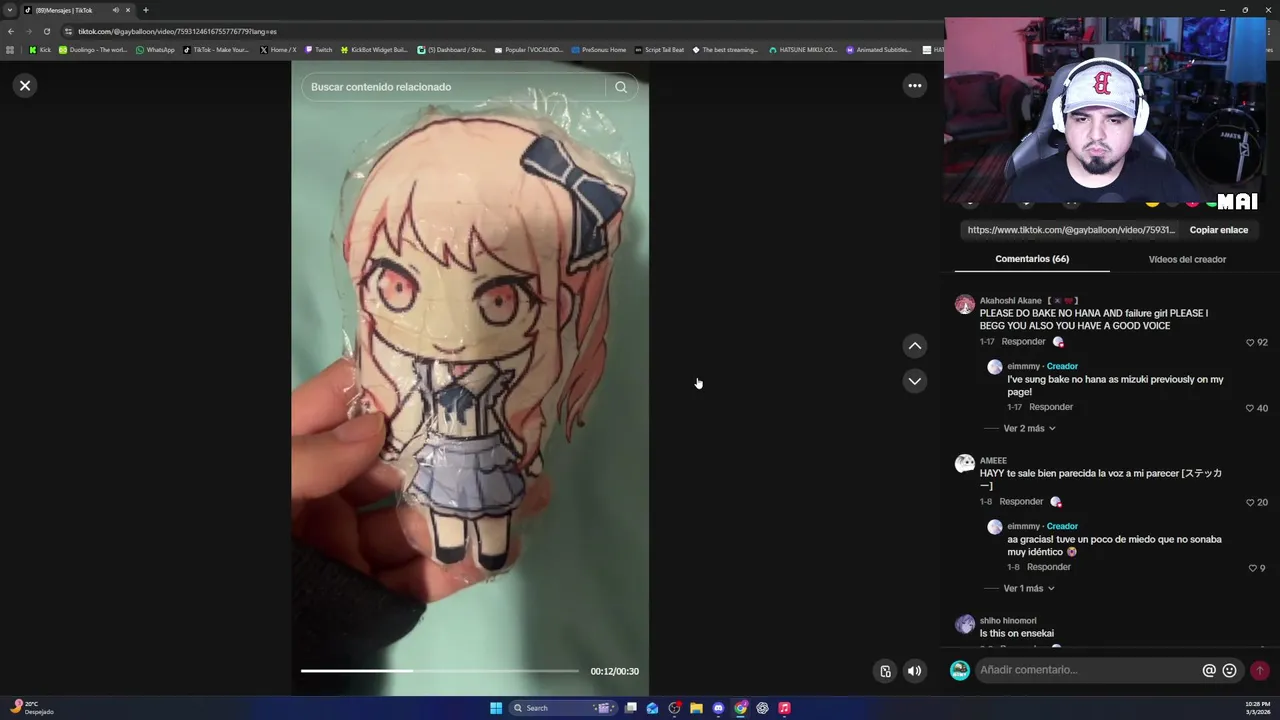Image resolution: width=1280 pixels, height=720 pixels.
Task: Open the Windows Start menu
Action: pyautogui.click(x=496, y=708)
